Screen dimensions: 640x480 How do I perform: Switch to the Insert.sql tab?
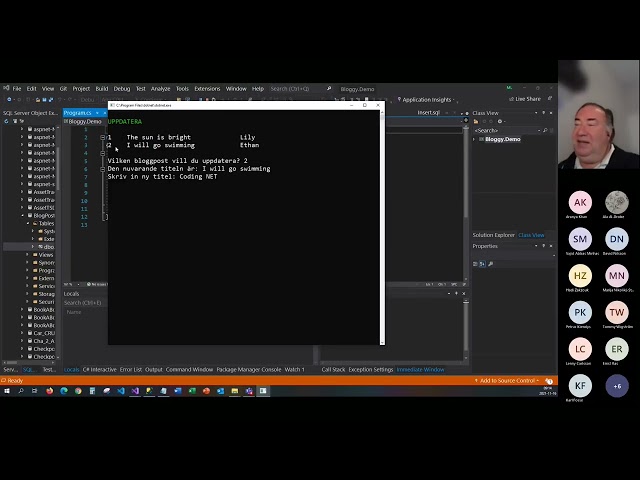[x=429, y=113]
